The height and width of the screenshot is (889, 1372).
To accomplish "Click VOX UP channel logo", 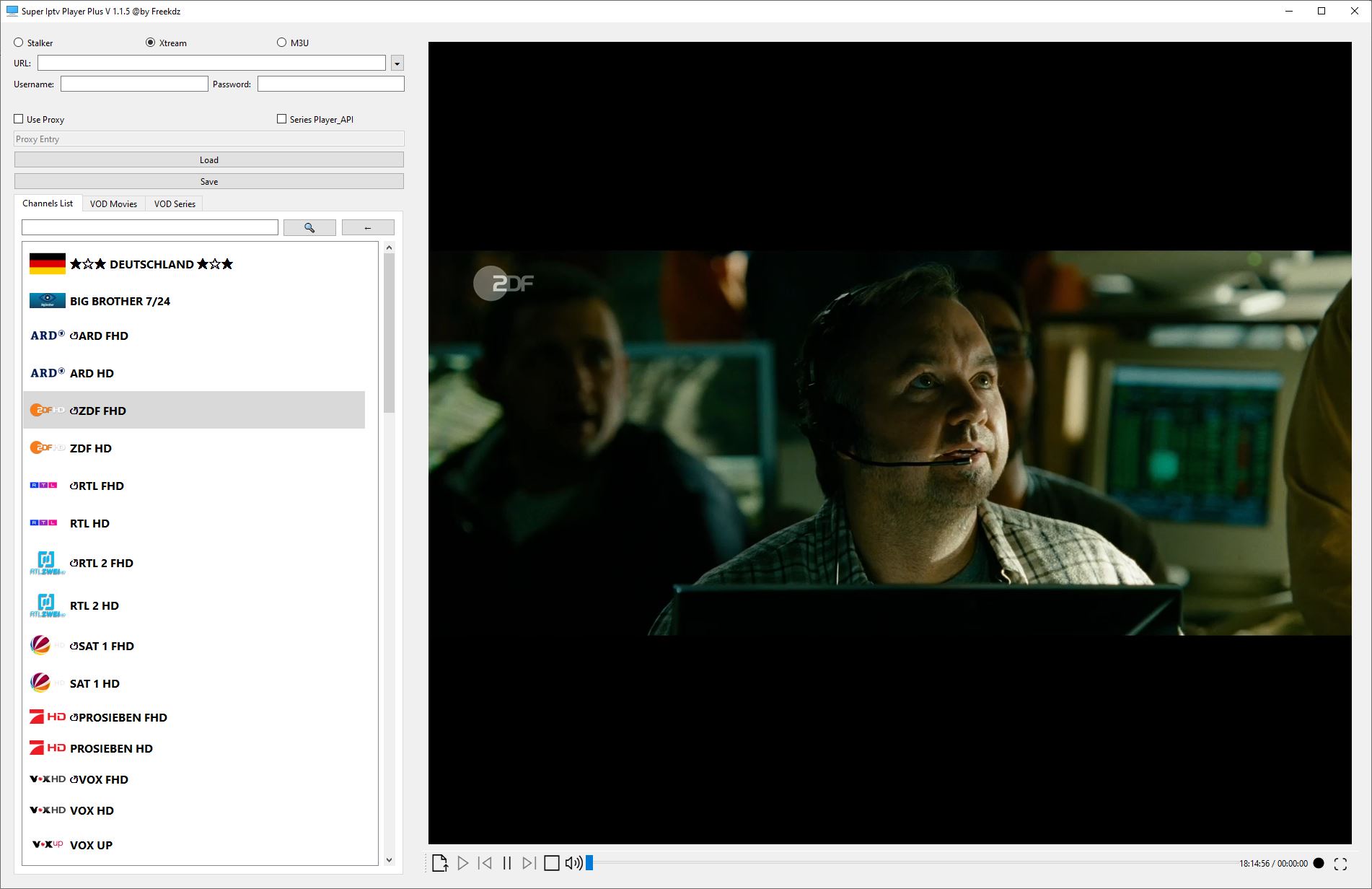I will [48, 844].
